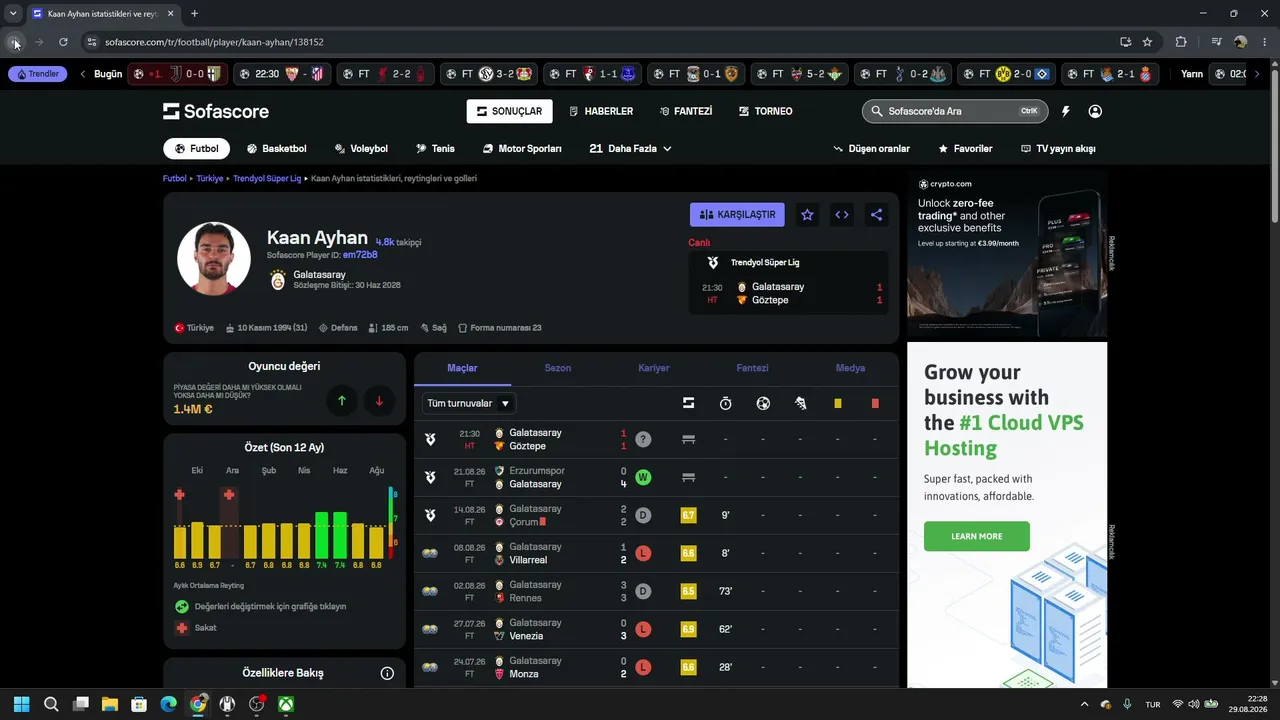
Task: Open SONUÇLAR in the main navigation
Action: (x=510, y=111)
